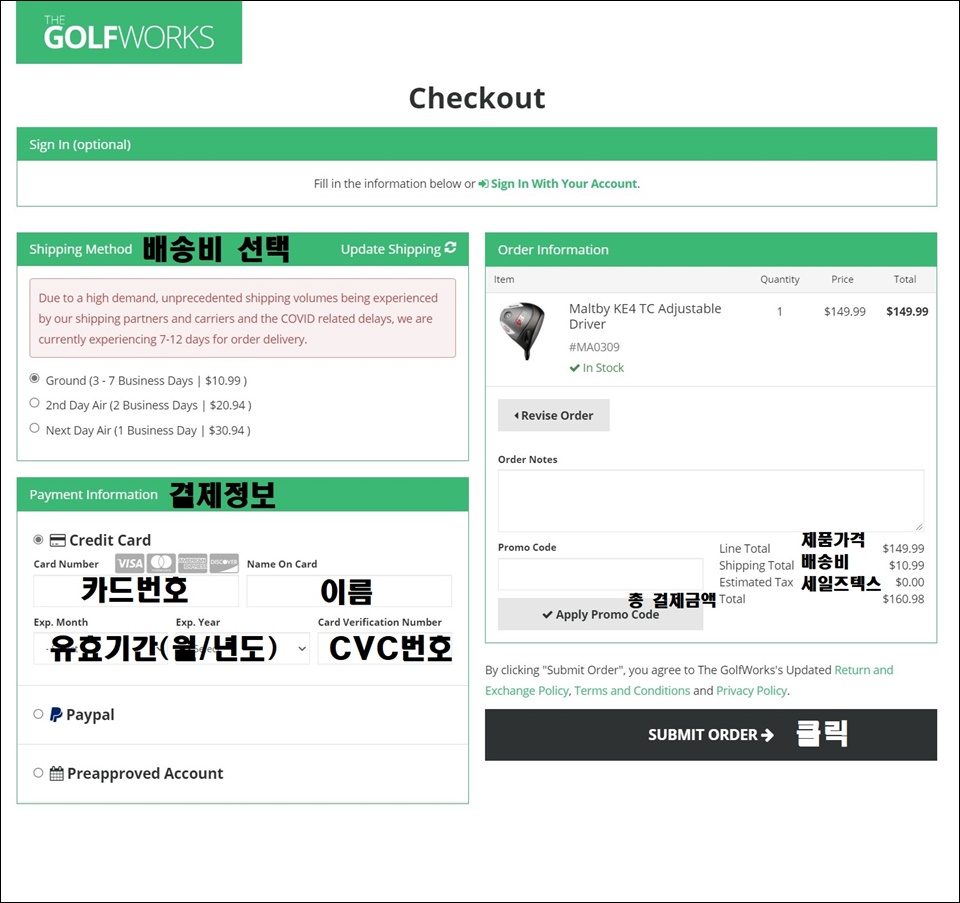Click the Shipping Method header label
Screen dimensions: 960x903
click(81, 249)
